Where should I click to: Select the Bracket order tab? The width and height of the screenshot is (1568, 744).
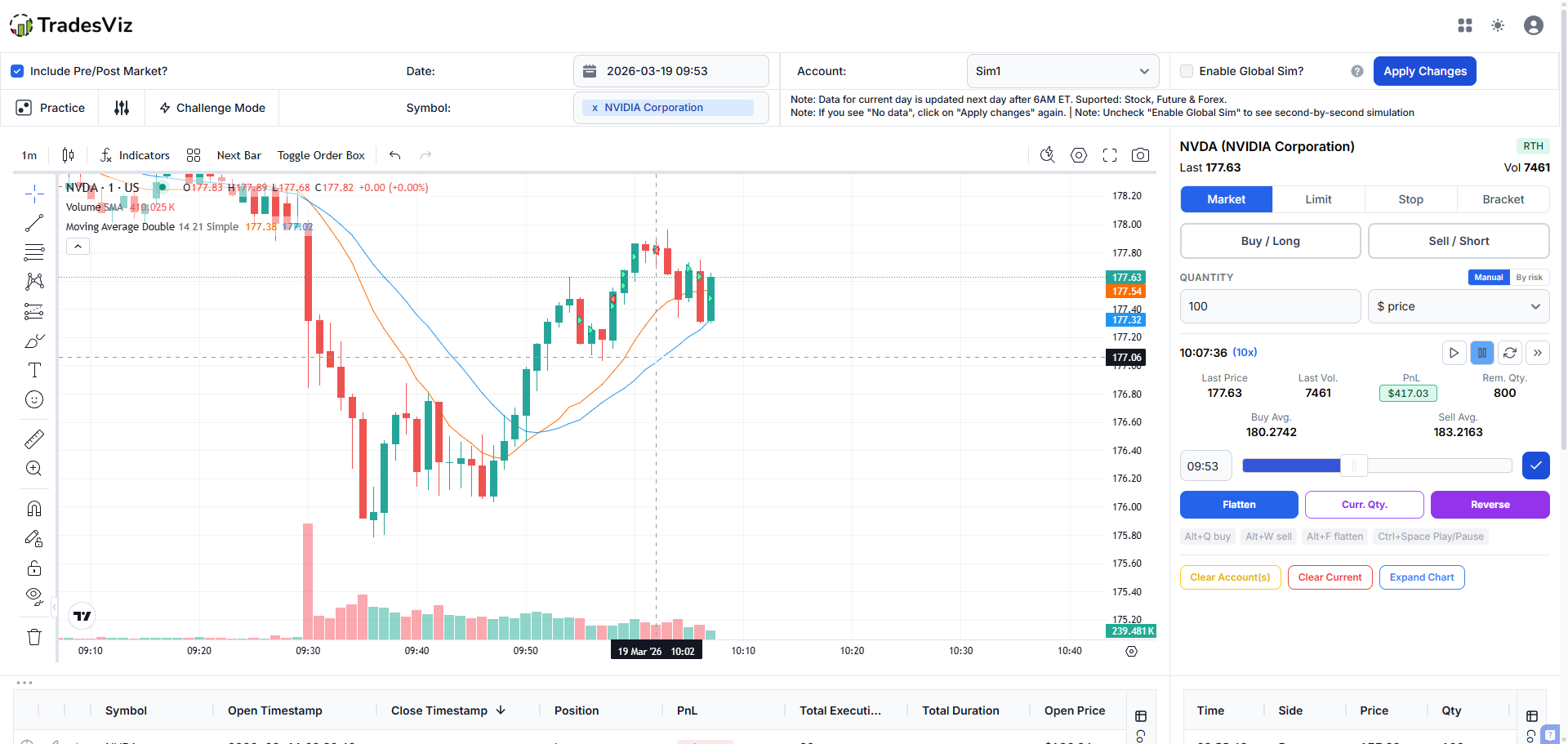click(1503, 199)
